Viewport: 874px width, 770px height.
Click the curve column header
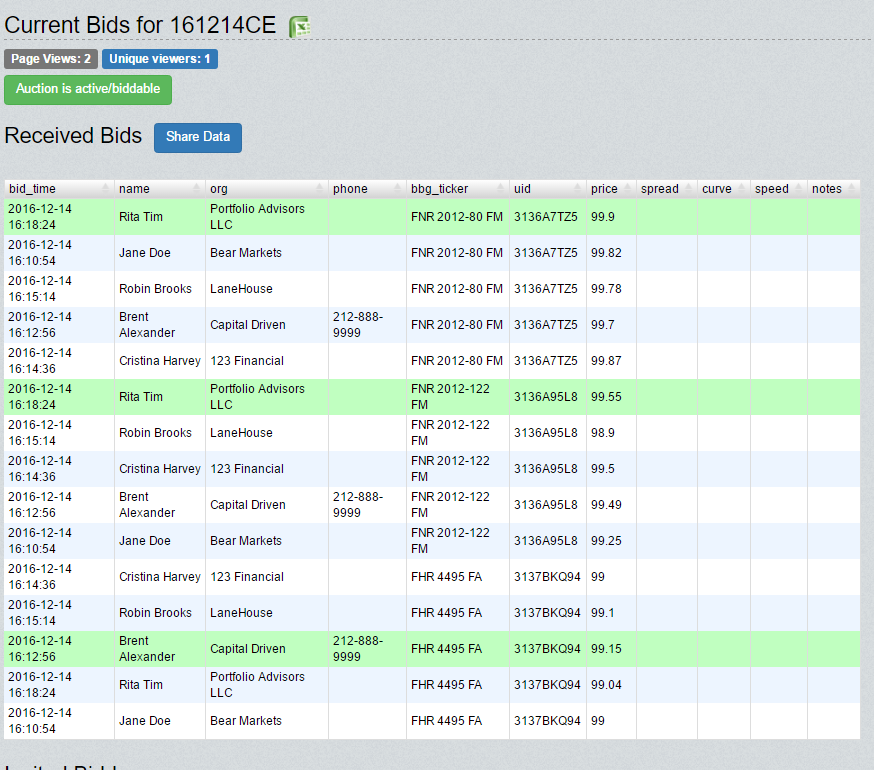click(x=717, y=189)
